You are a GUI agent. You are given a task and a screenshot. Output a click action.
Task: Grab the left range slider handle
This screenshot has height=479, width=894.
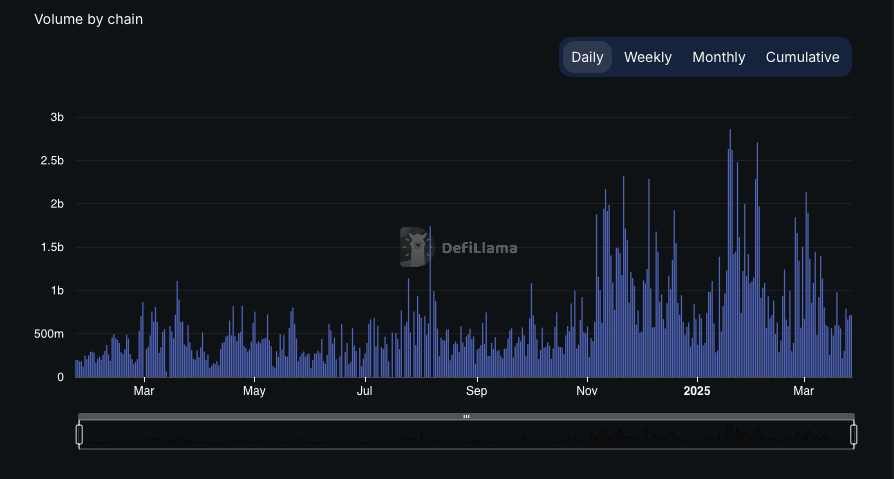tap(79, 434)
